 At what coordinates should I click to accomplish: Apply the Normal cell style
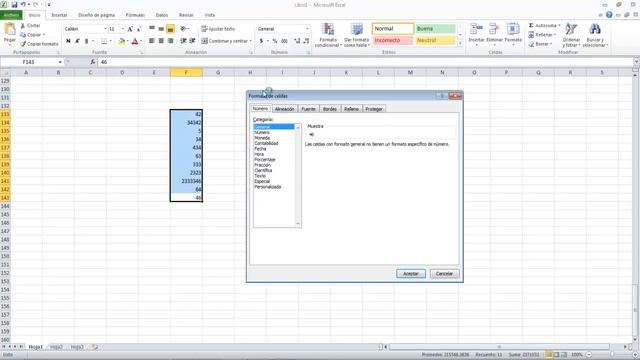(x=393, y=29)
